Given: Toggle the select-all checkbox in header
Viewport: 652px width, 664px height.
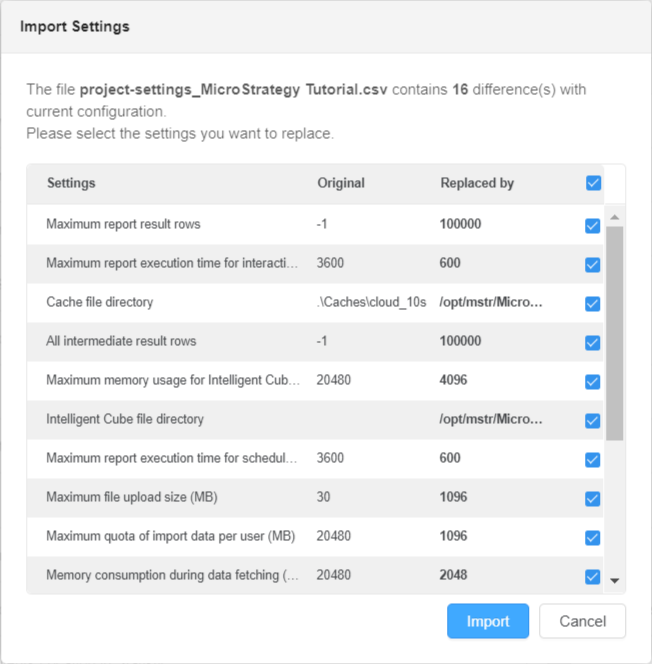Looking at the screenshot, I should point(593,183).
